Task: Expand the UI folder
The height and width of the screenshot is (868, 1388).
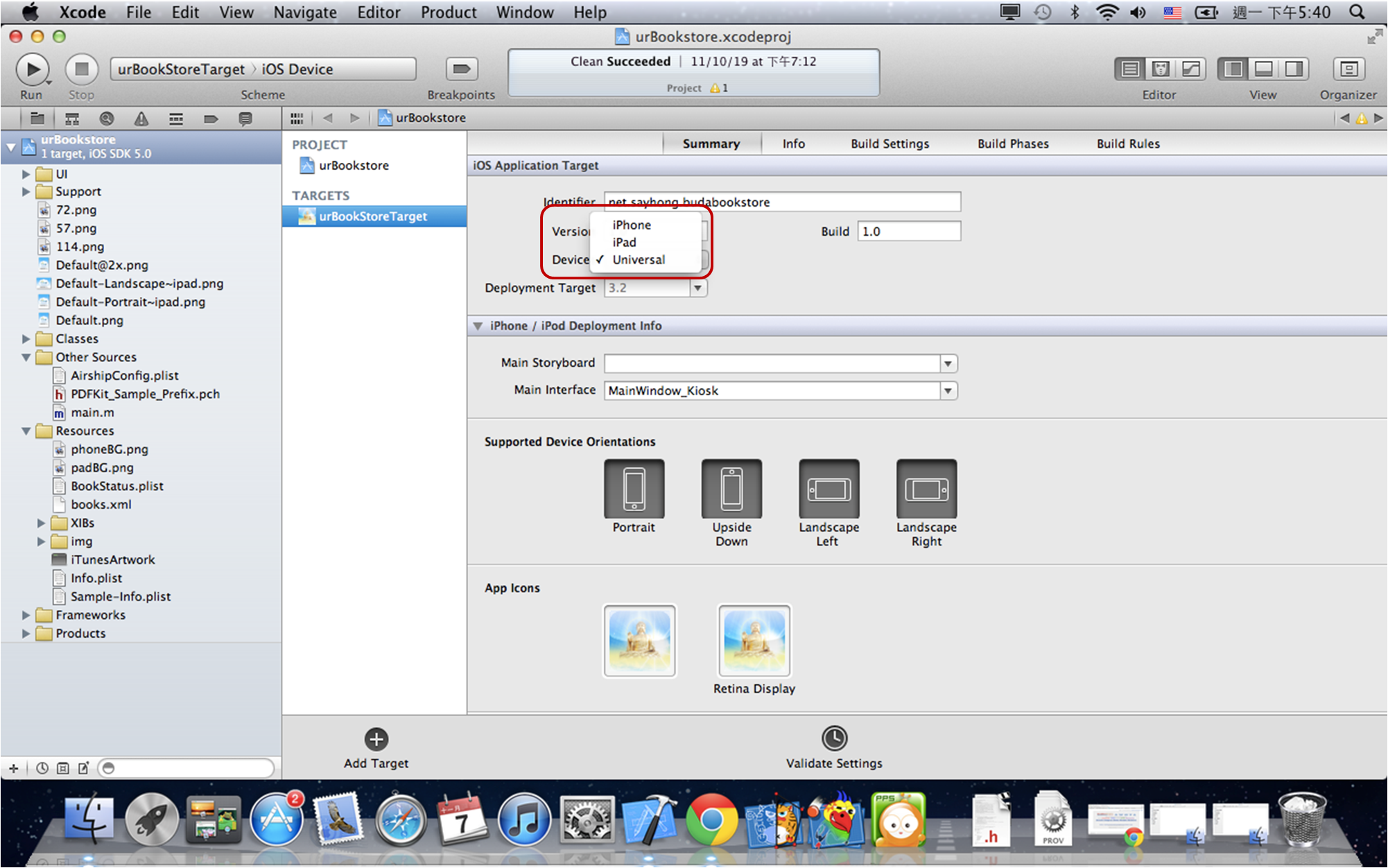Action: point(26,174)
